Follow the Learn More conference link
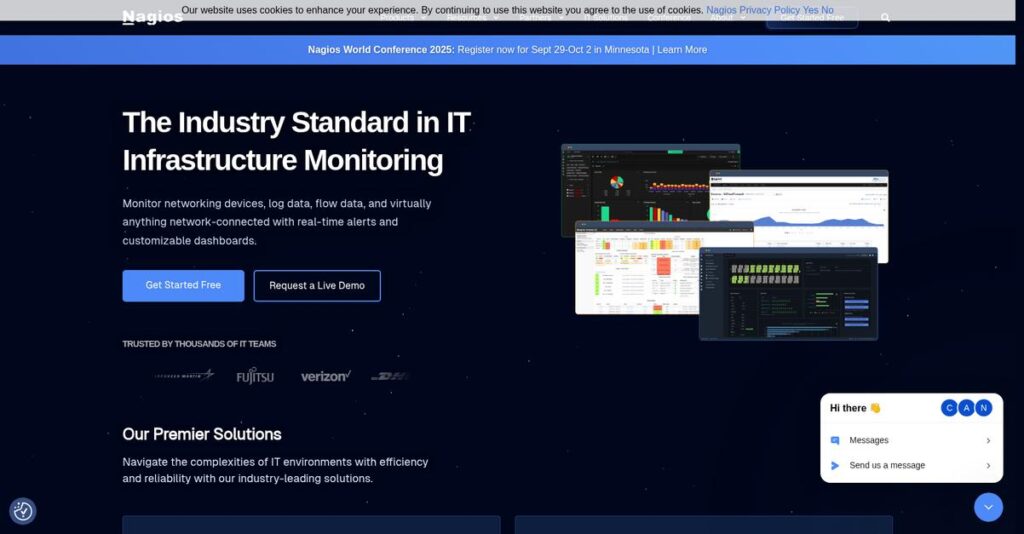This screenshot has height=534, width=1024. [x=682, y=50]
